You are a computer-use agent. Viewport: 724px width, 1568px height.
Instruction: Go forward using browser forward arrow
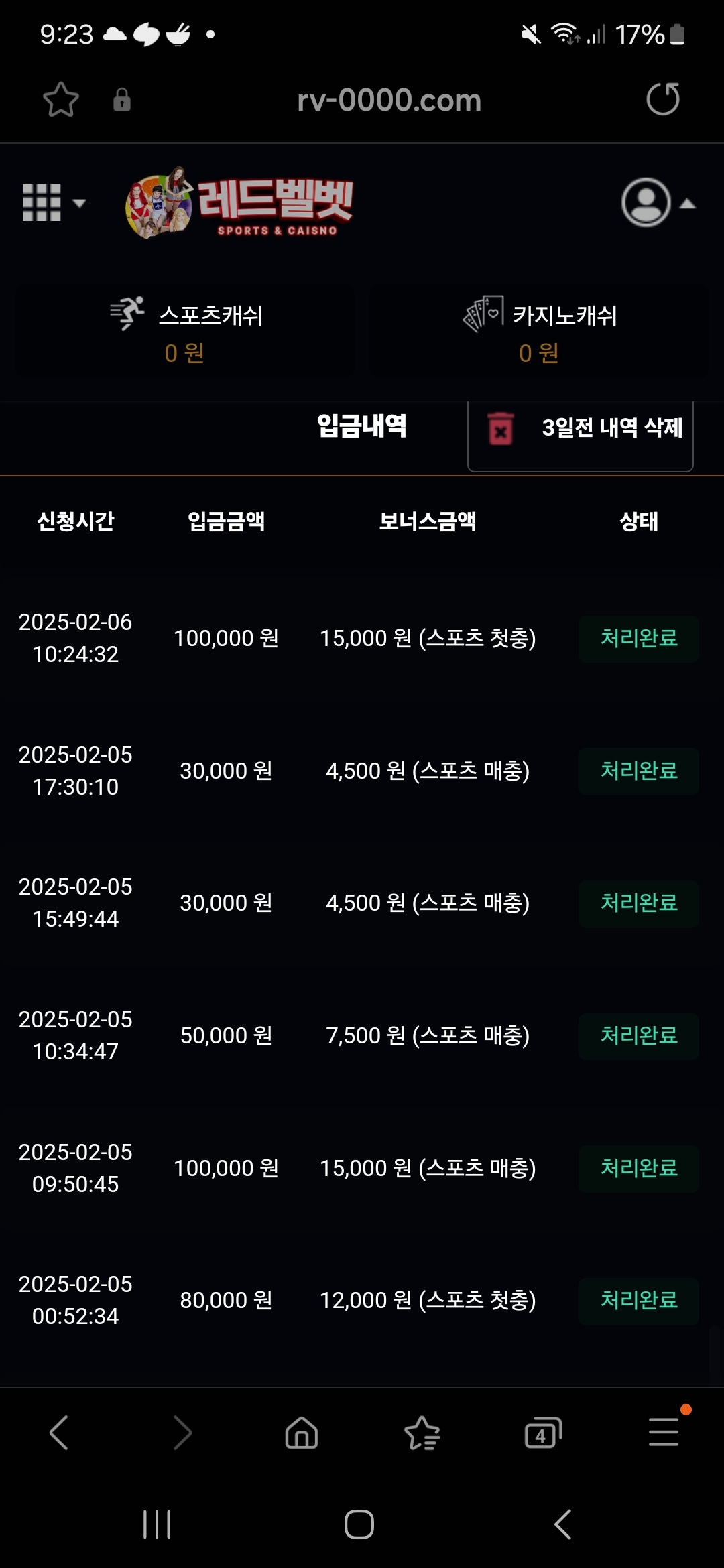coord(182,1433)
